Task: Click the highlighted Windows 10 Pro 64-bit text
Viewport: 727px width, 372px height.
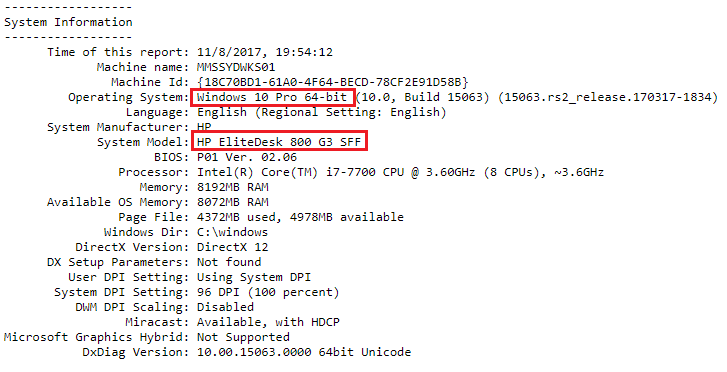Action: [x=272, y=97]
